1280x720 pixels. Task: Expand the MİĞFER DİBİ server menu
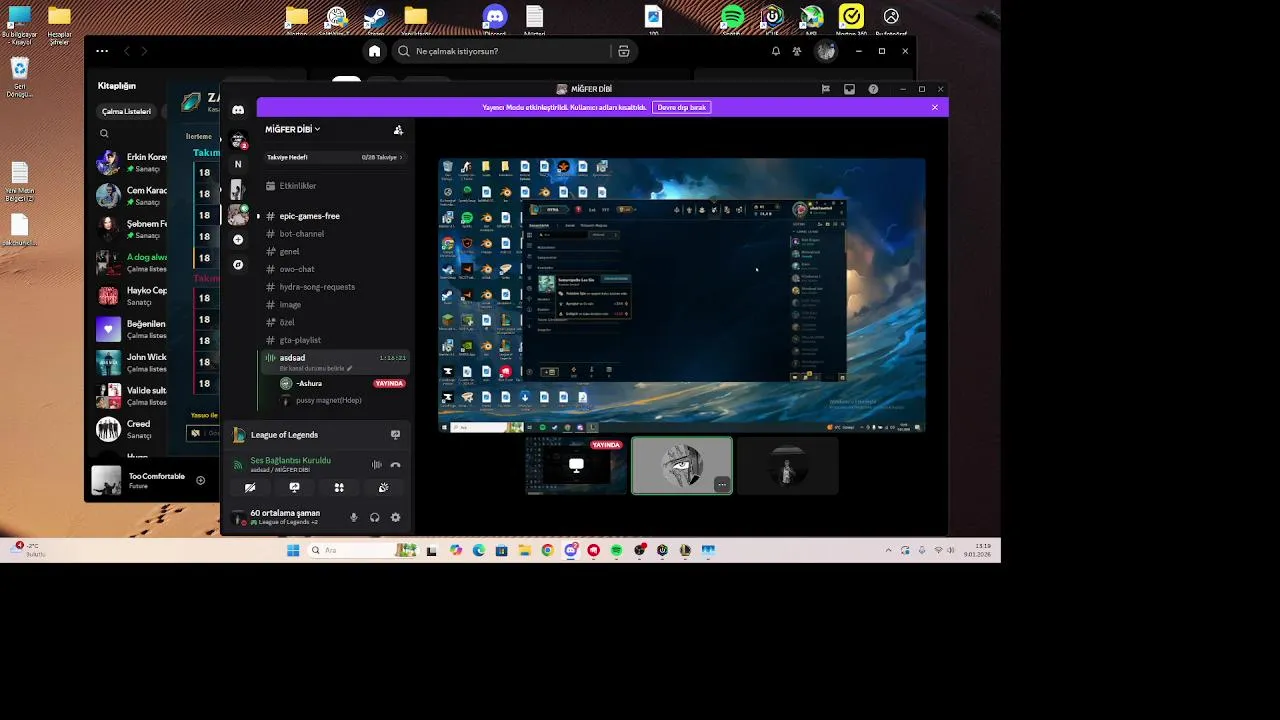(x=292, y=129)
